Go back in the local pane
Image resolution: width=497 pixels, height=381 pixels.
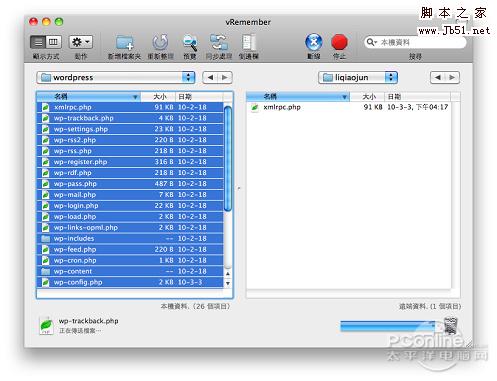210,77
